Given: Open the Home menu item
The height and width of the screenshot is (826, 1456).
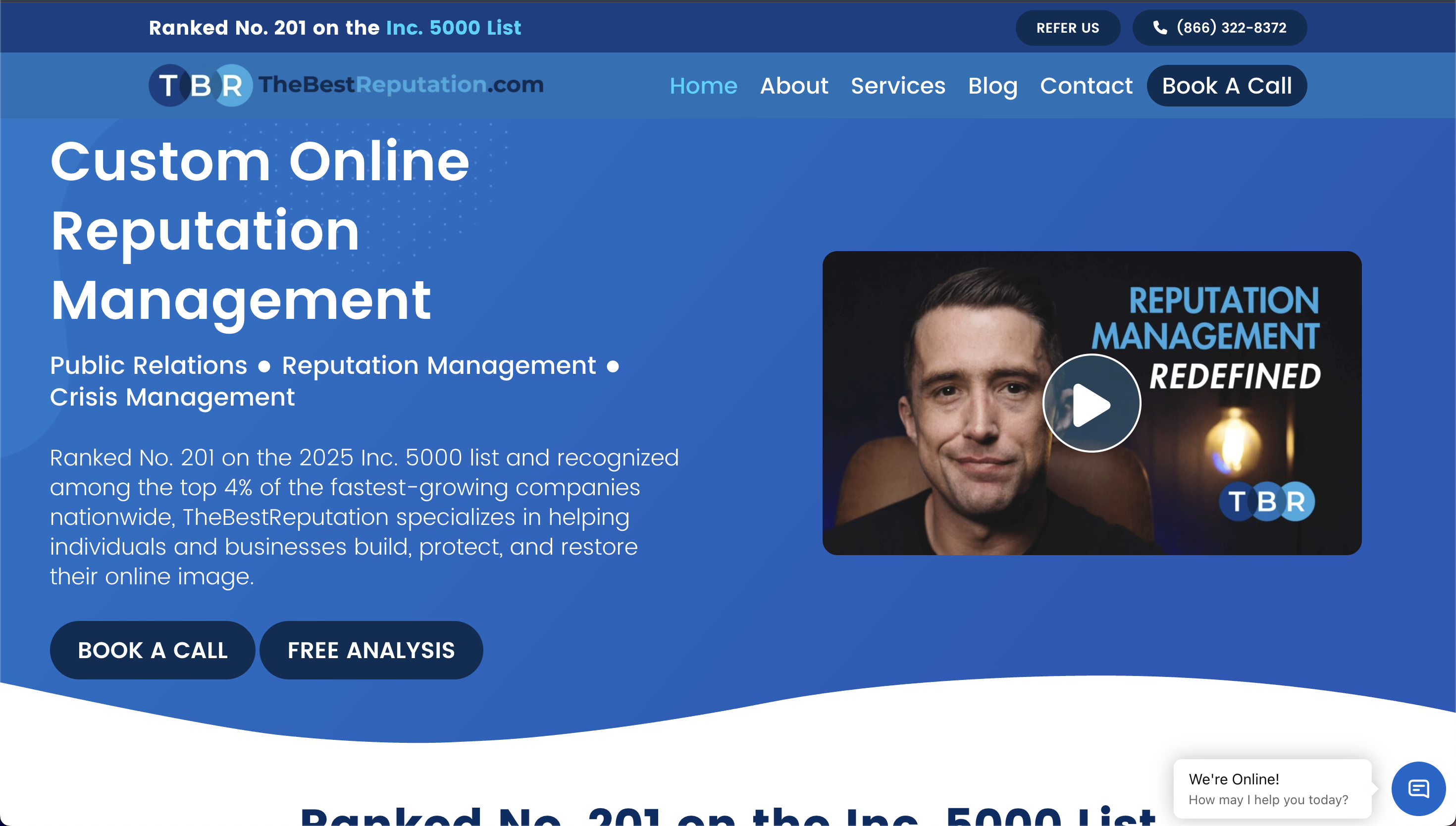Looking at the screenshot, I should click(x=703, y=86).
